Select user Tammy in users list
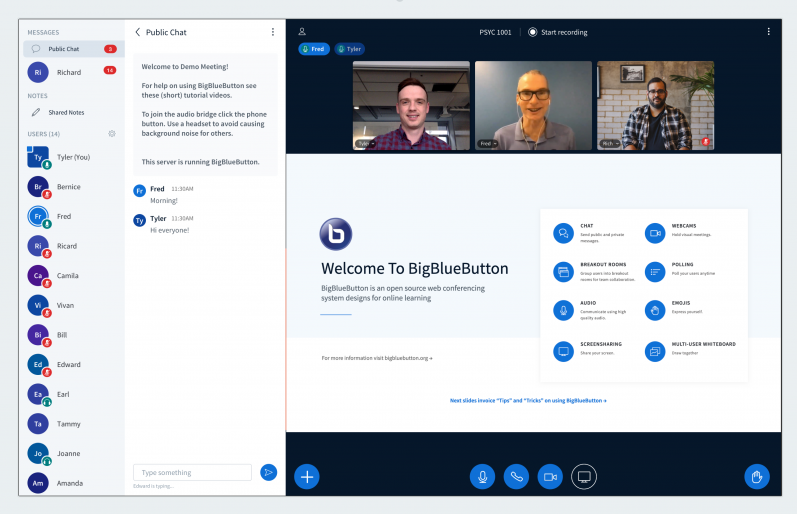The image size is (797, 514). click(72, 424)
